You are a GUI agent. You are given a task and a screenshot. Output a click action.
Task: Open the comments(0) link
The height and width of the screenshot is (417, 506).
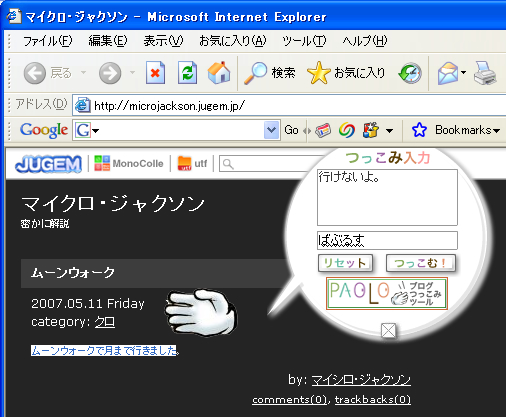pyautogui.click(x=289, y=399)
